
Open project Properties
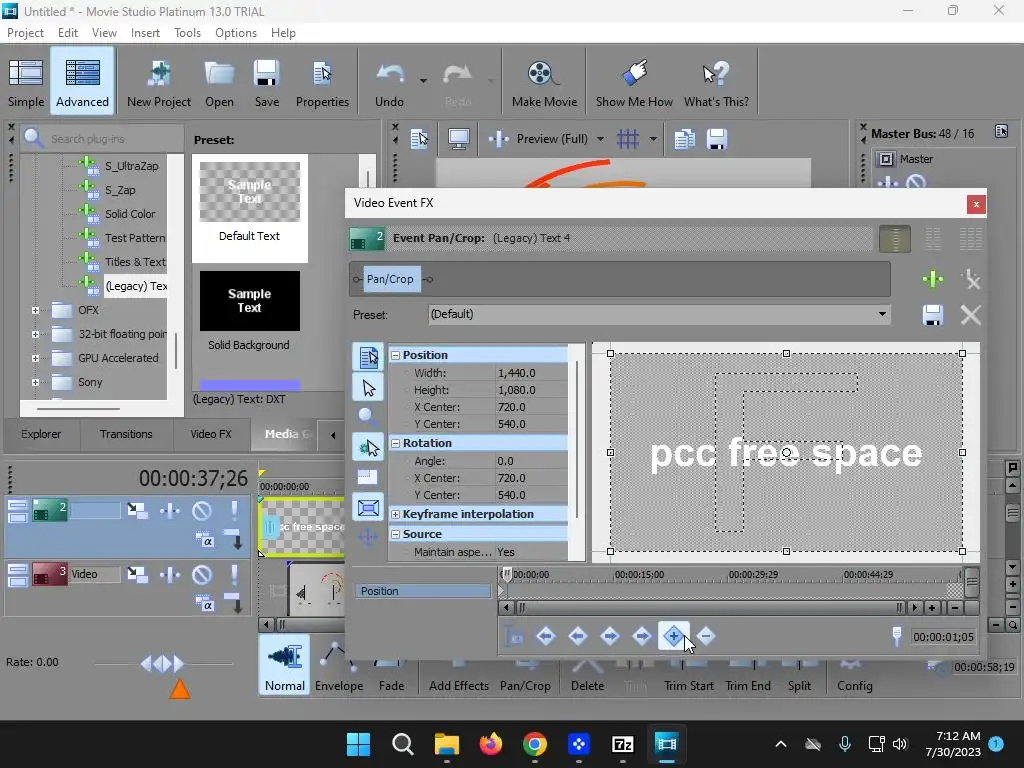click(x=322, y=83)
